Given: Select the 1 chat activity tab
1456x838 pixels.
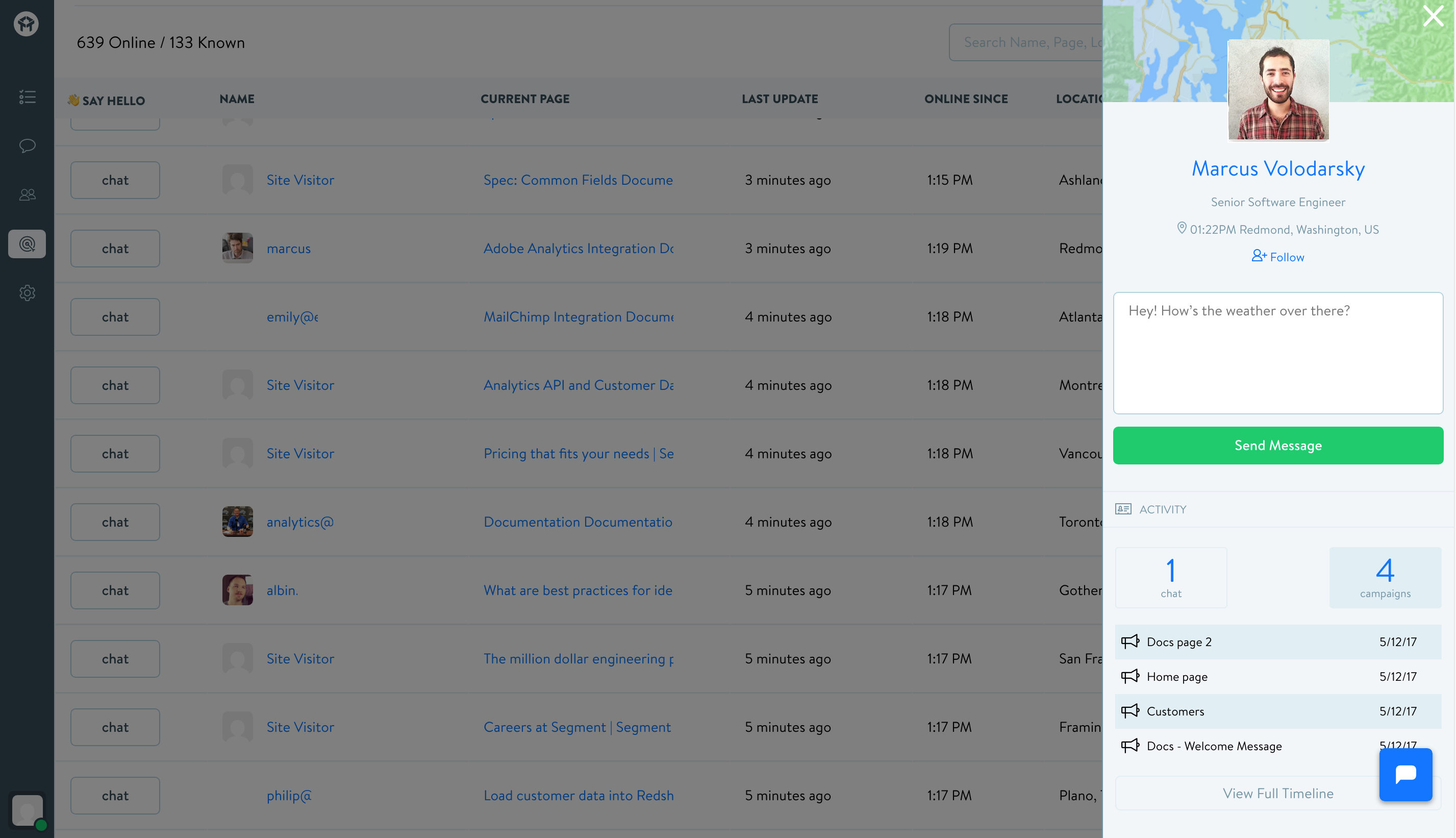Looking at the screenshot, I should 1171,577.
